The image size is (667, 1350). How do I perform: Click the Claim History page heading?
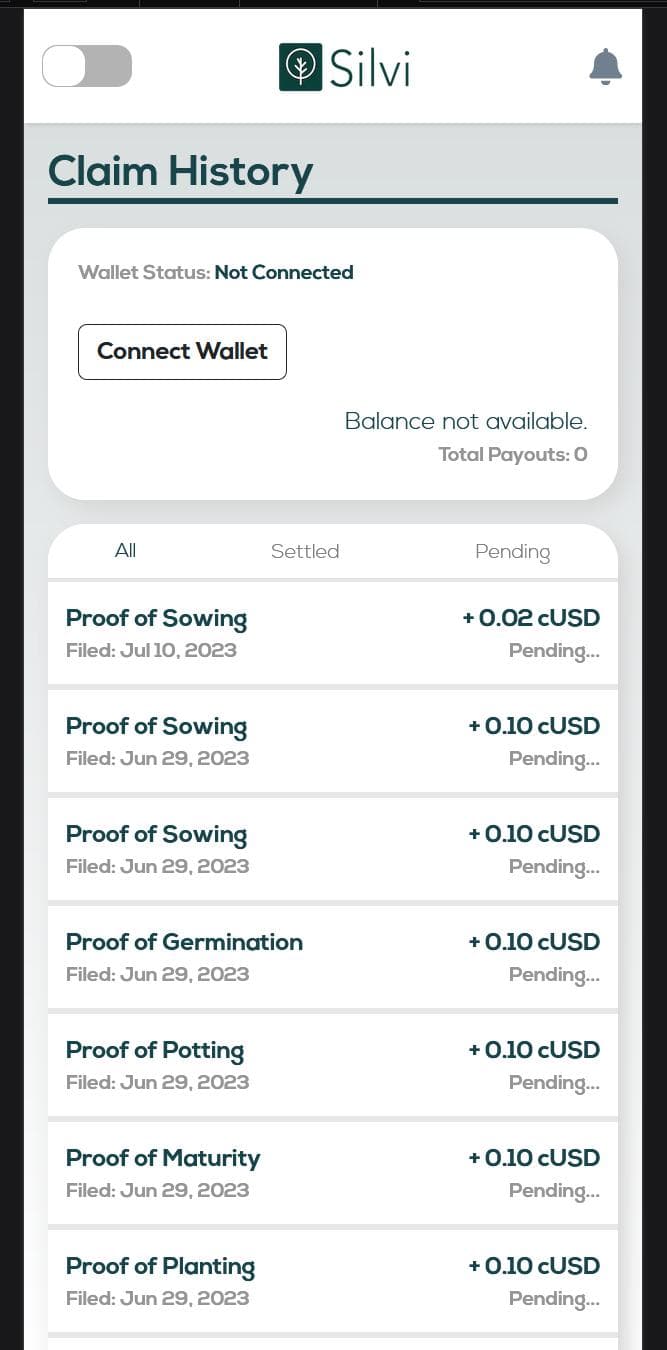[x=180, y=172]
